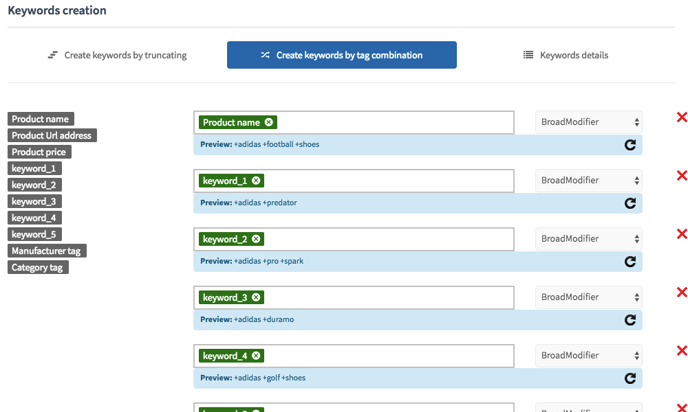
Task: Open BroadModifier dropdown for keyword_1 row
Action: pos(589,180)
